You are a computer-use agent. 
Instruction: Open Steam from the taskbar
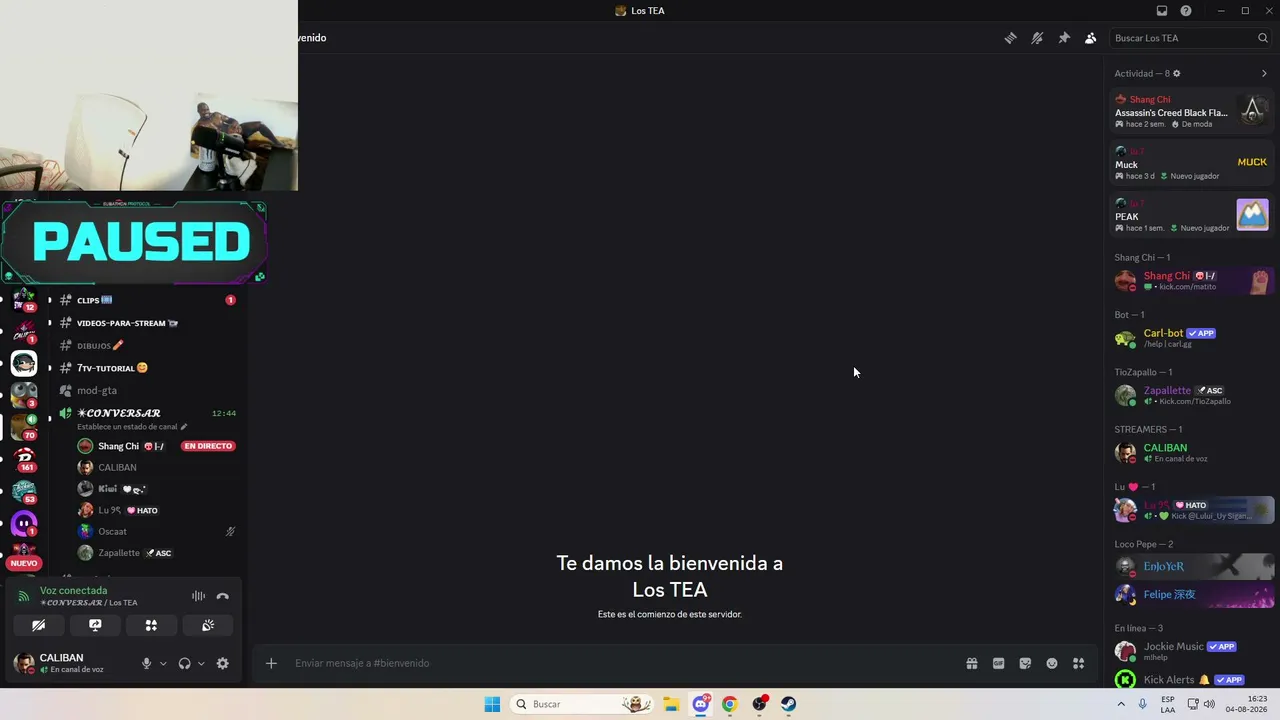point(789,704)
